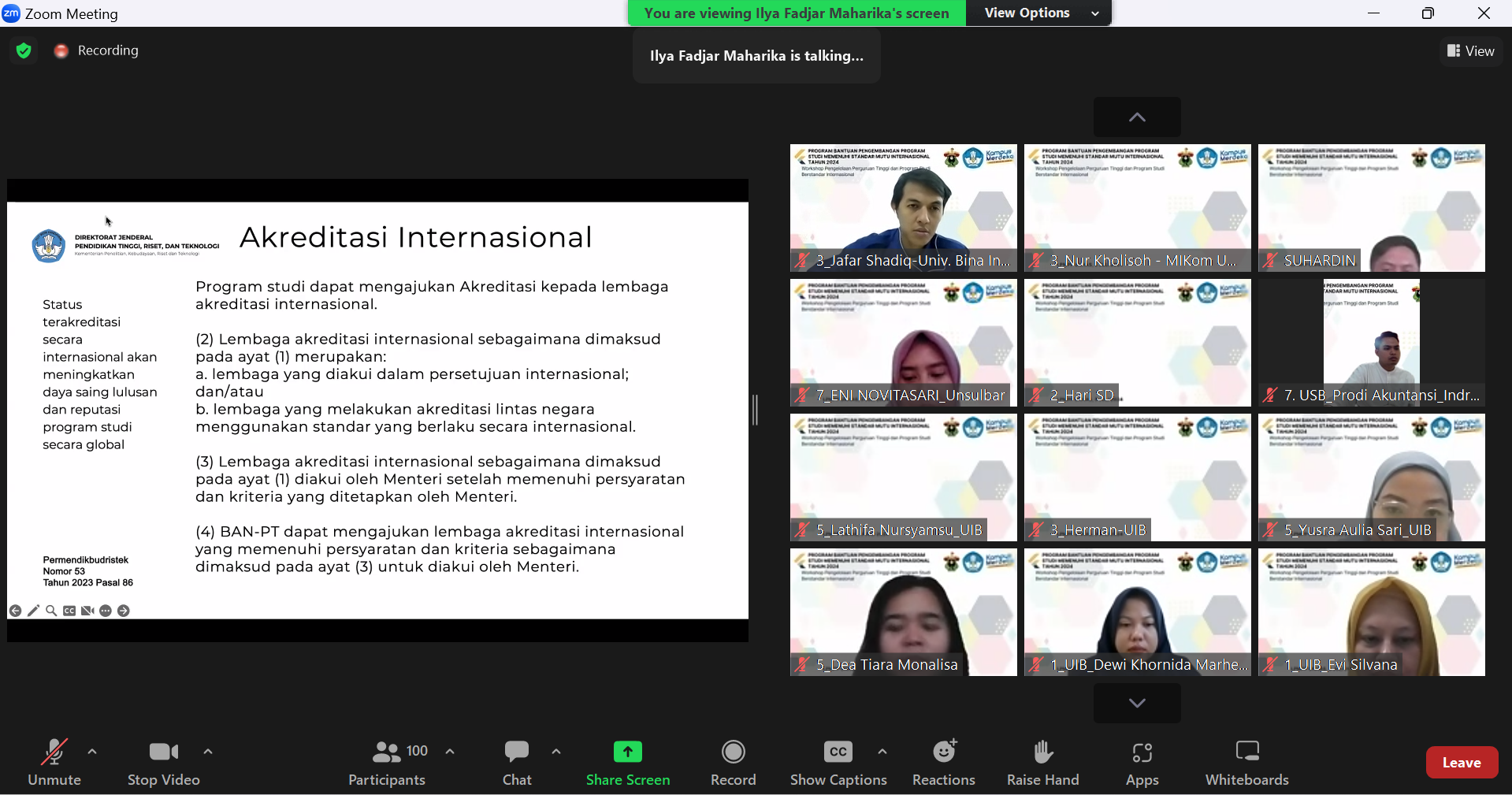Expand video options arrow beside Stop Video

coord(208,752)
